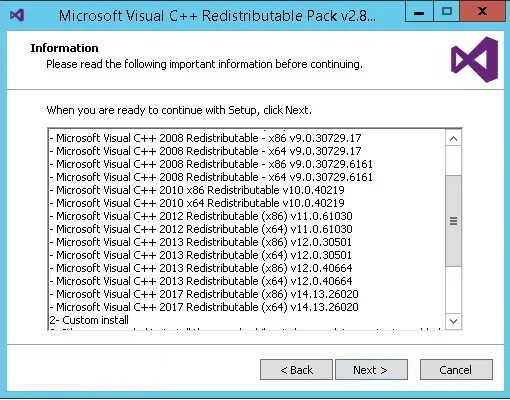Screen dimensions: 510x400
Task: Click the Next > button
Action: tap(371, 370)
